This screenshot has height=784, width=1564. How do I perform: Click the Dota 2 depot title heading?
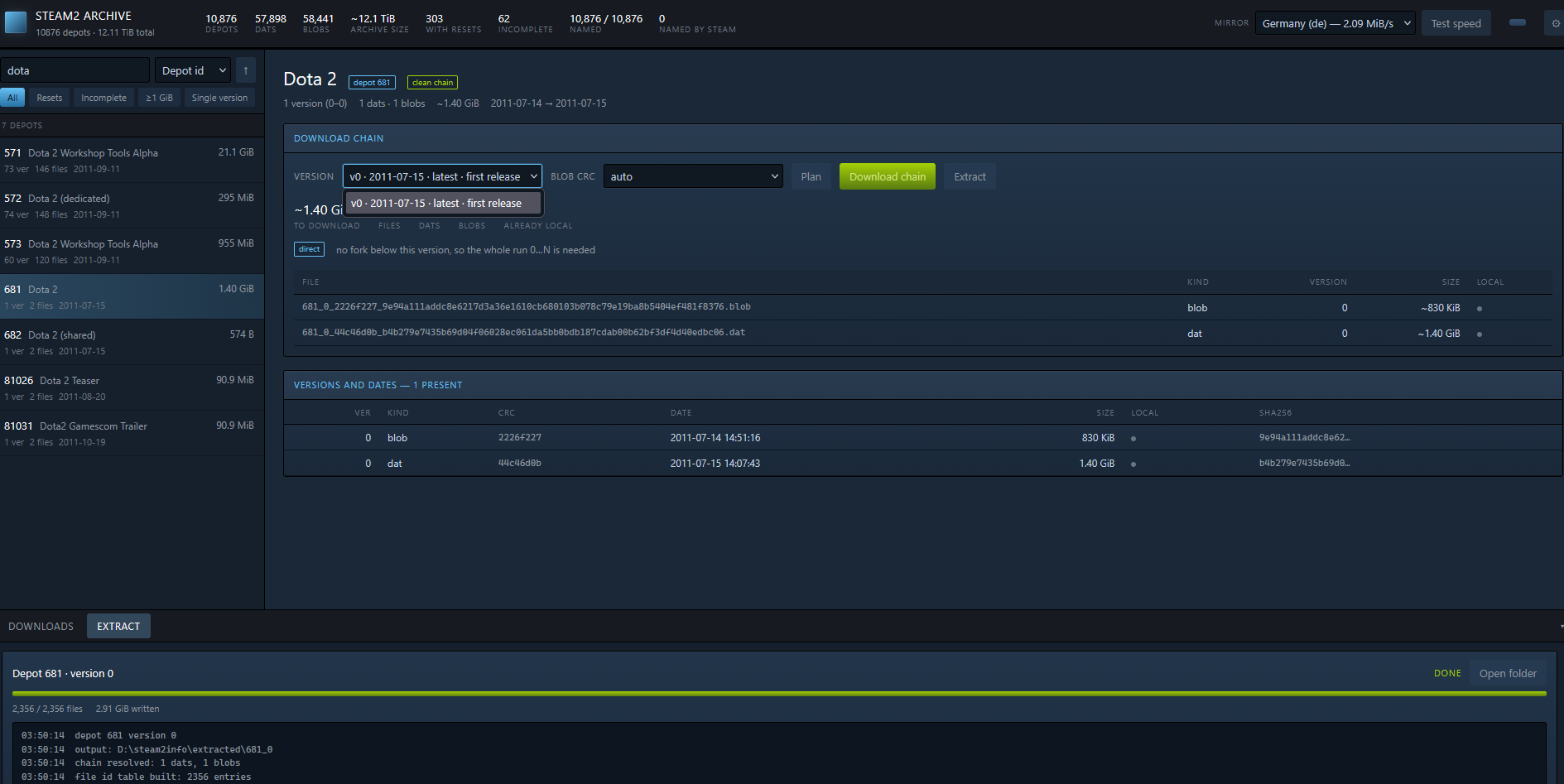(x=310, y=79)
